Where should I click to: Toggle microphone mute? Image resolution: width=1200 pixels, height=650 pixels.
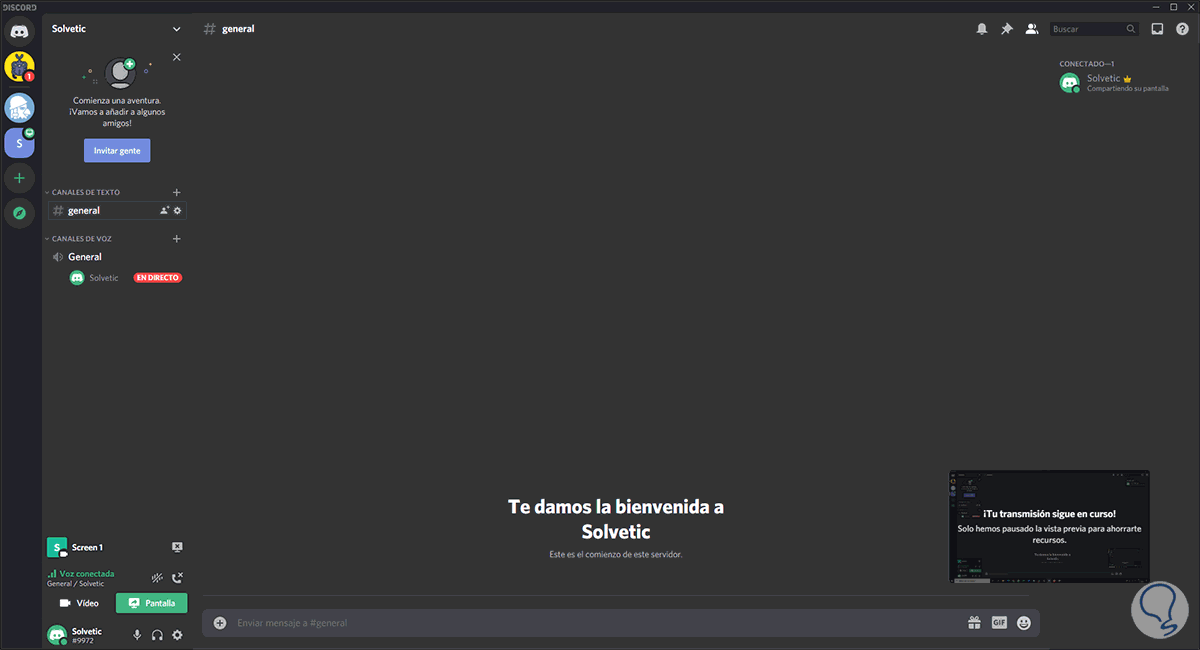137,635
